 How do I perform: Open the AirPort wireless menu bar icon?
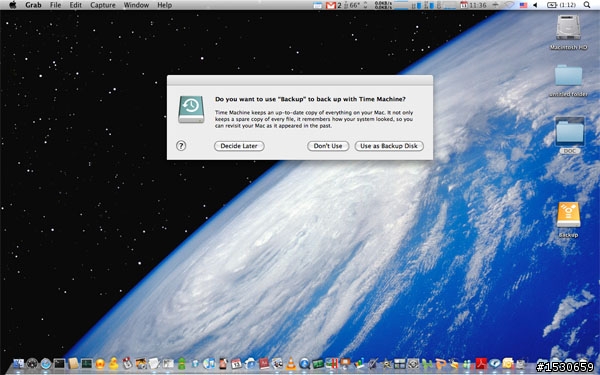(x=510, y=5)
